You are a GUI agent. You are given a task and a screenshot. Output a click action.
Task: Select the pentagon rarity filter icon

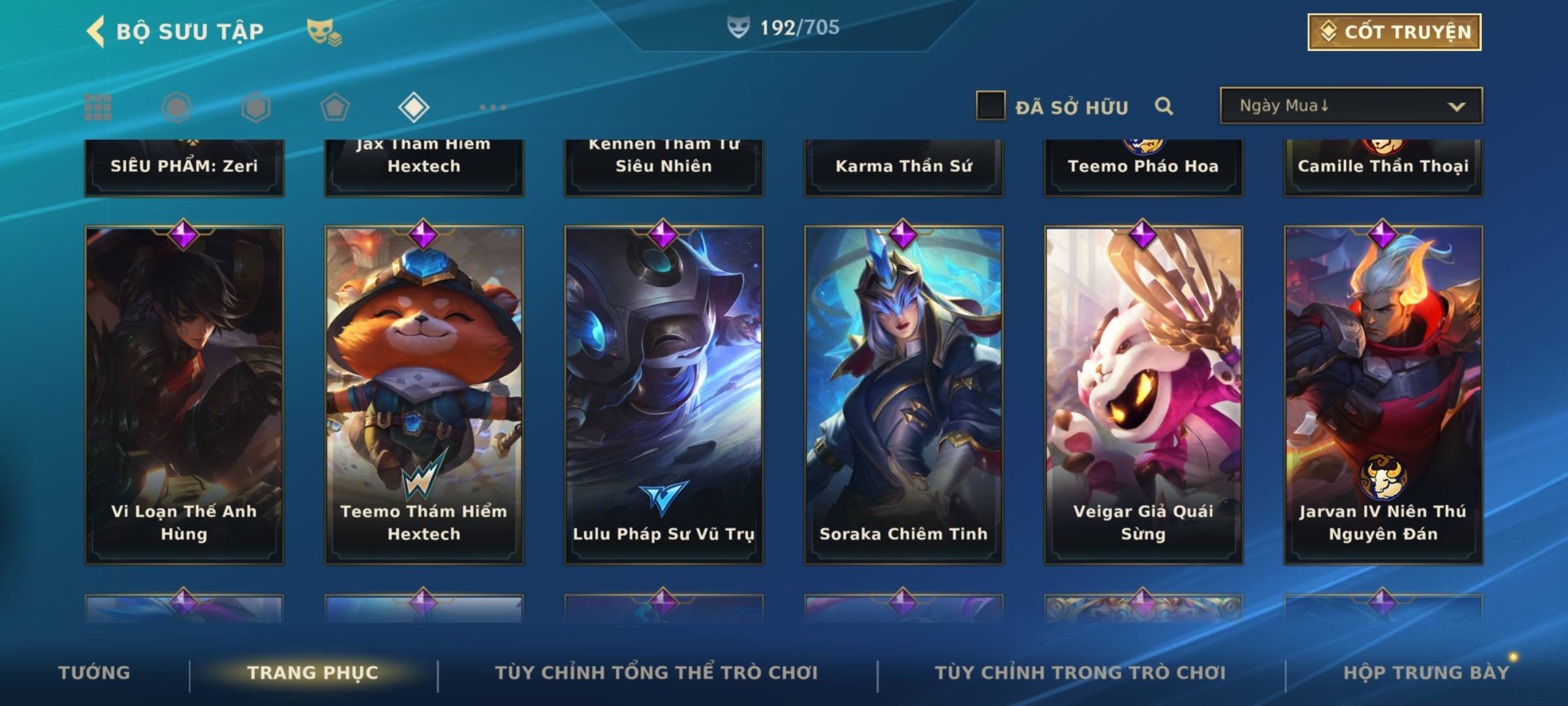335,107
